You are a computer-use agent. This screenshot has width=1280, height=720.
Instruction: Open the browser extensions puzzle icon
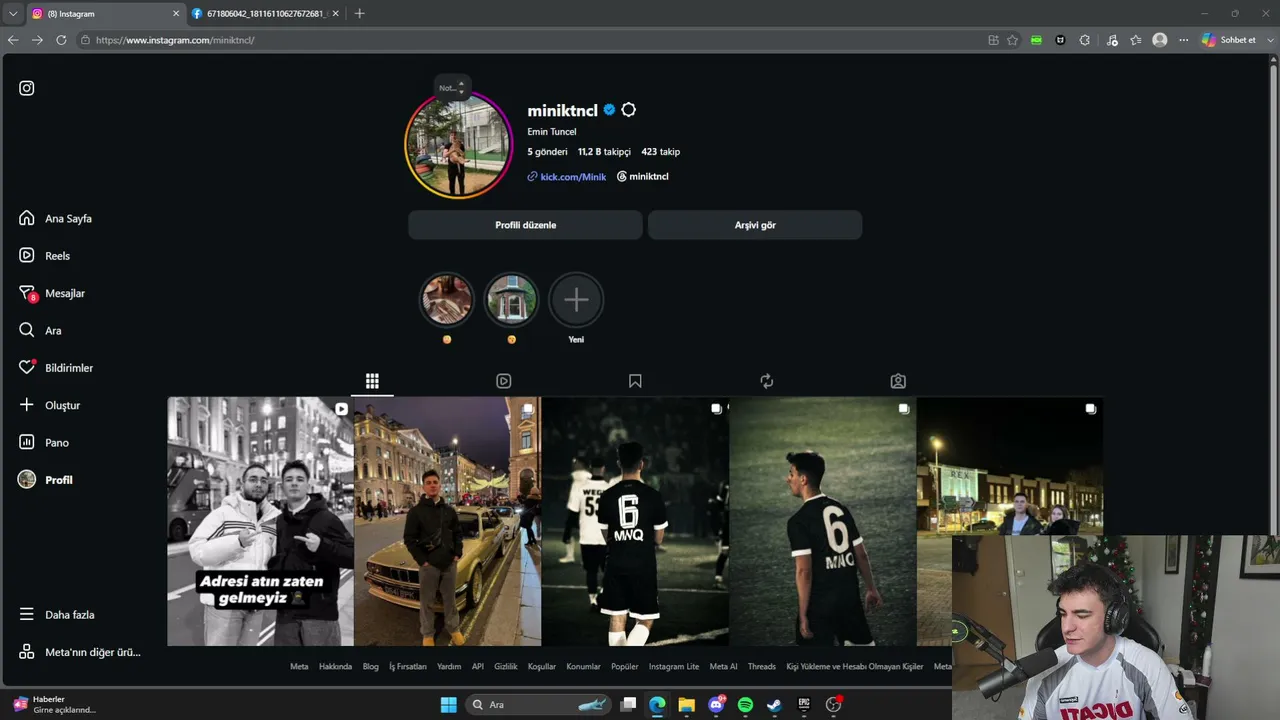(x=1085, y=40)
